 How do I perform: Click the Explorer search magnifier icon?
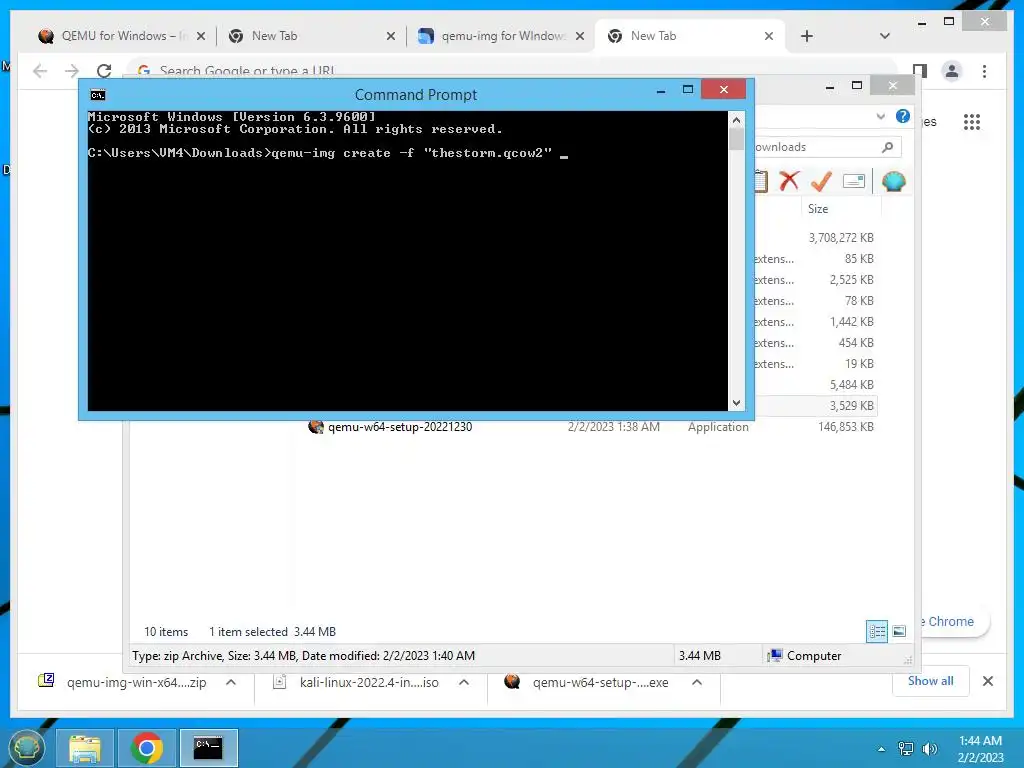click(x=888, y=147)
